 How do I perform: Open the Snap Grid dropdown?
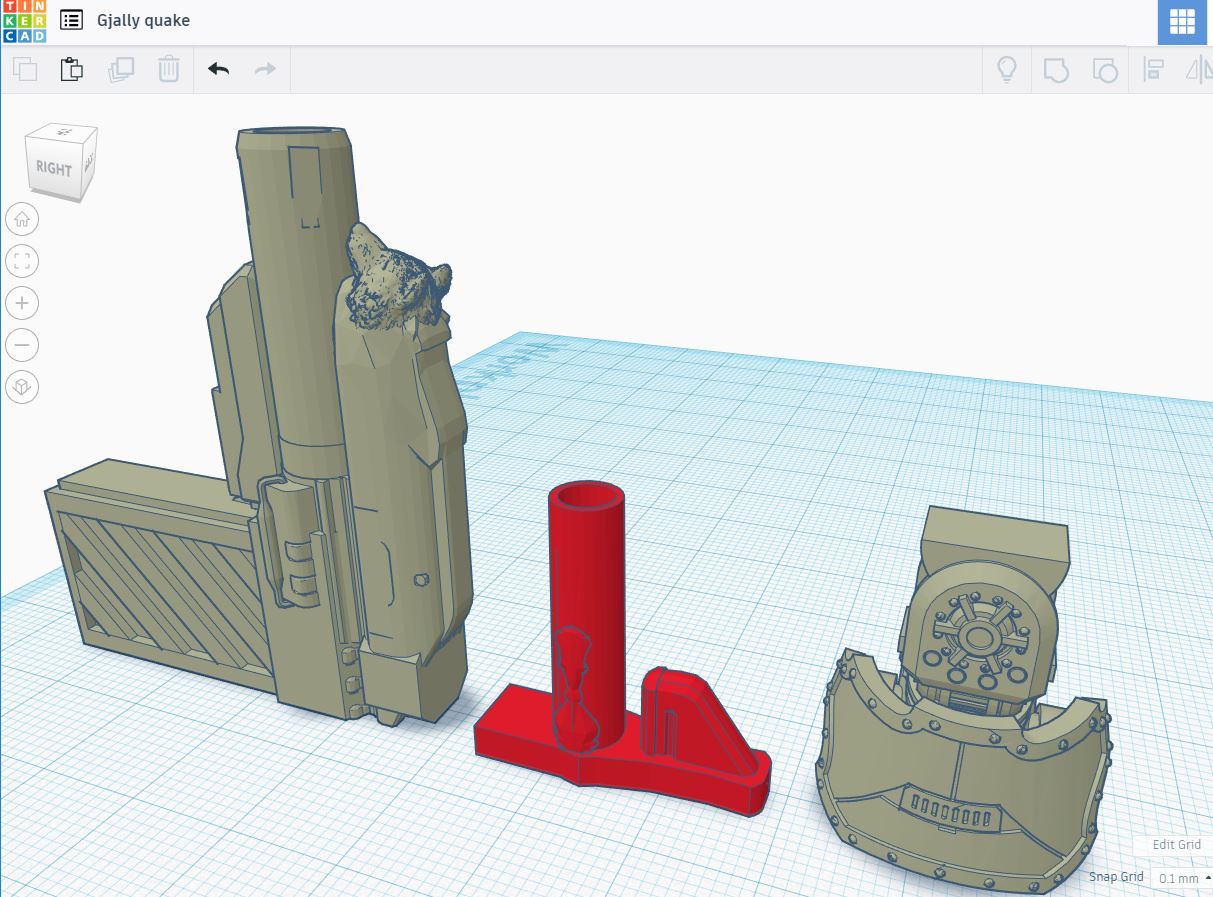point(1181,878)
